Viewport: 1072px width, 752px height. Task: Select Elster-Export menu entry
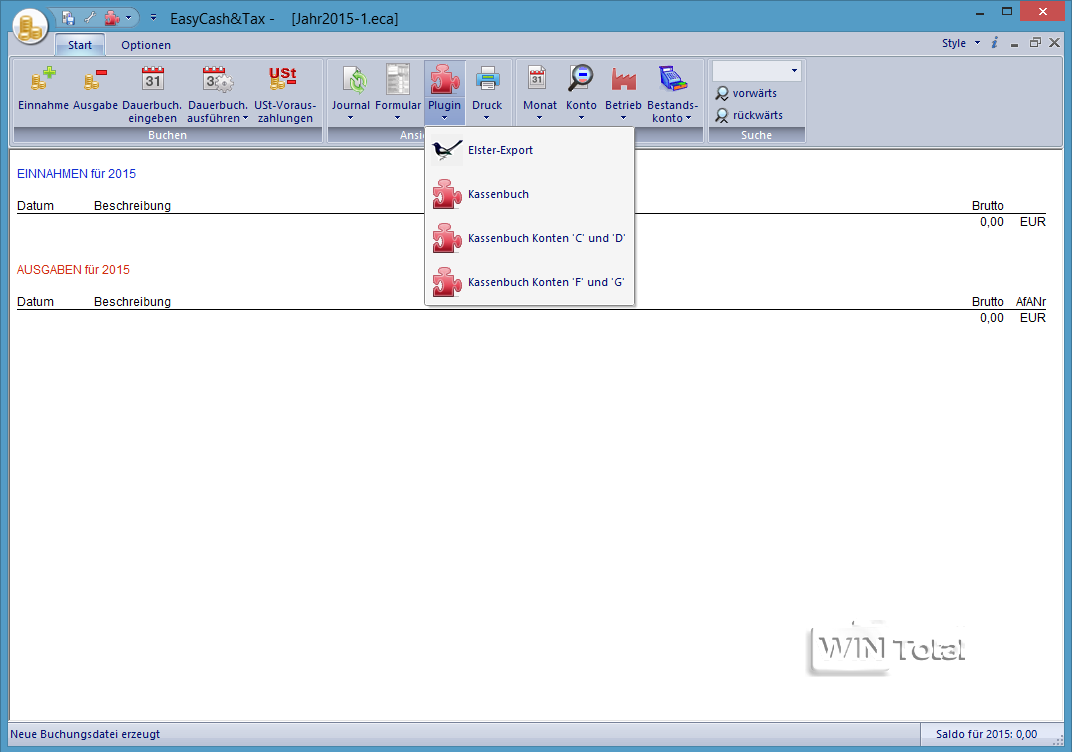[x=529, y=150]
